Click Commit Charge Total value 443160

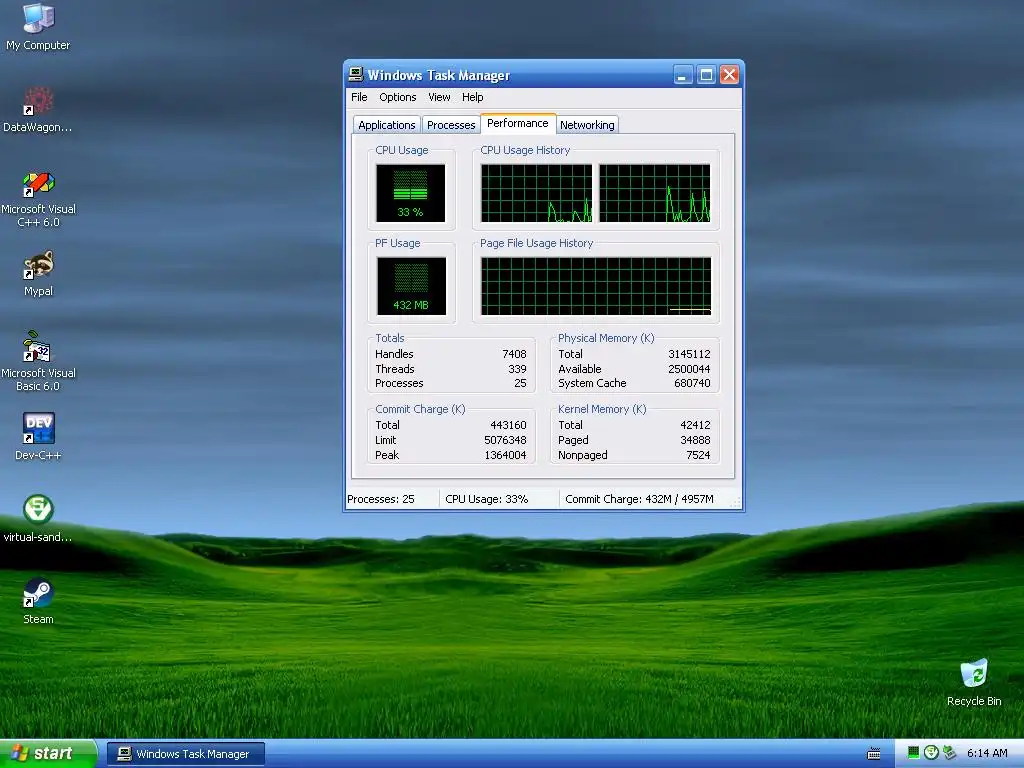[x=508, y=425]
